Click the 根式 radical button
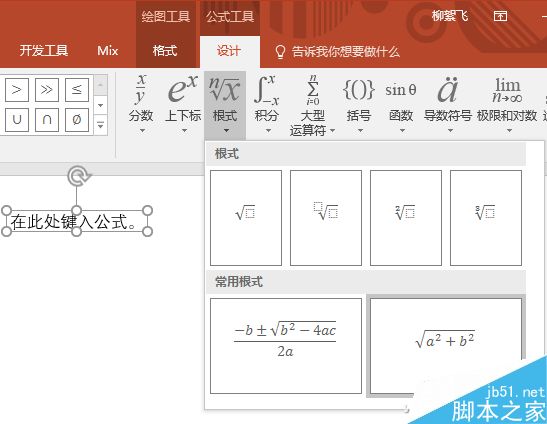 pos(225,104)
